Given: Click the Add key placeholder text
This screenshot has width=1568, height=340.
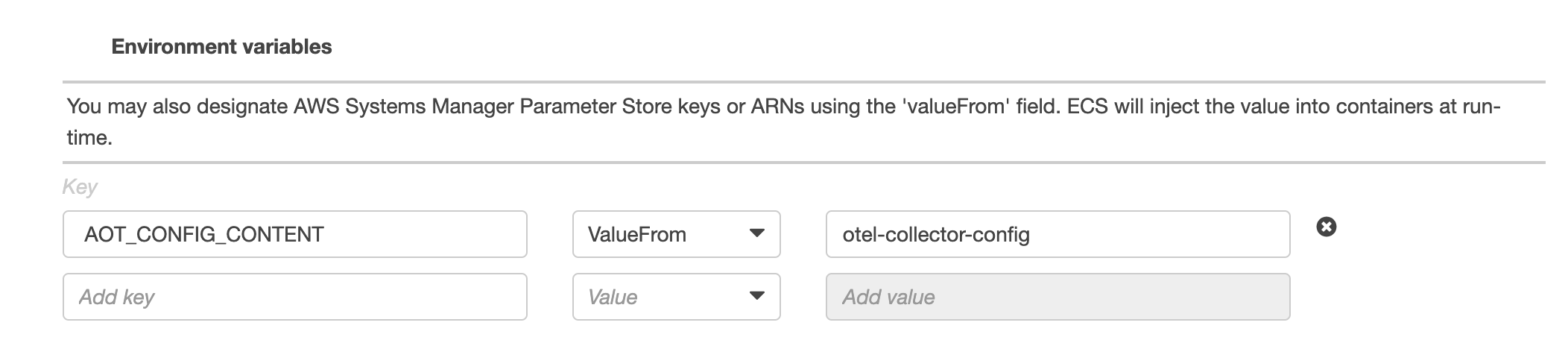Looking at the screenshot, I should (116, 297).
